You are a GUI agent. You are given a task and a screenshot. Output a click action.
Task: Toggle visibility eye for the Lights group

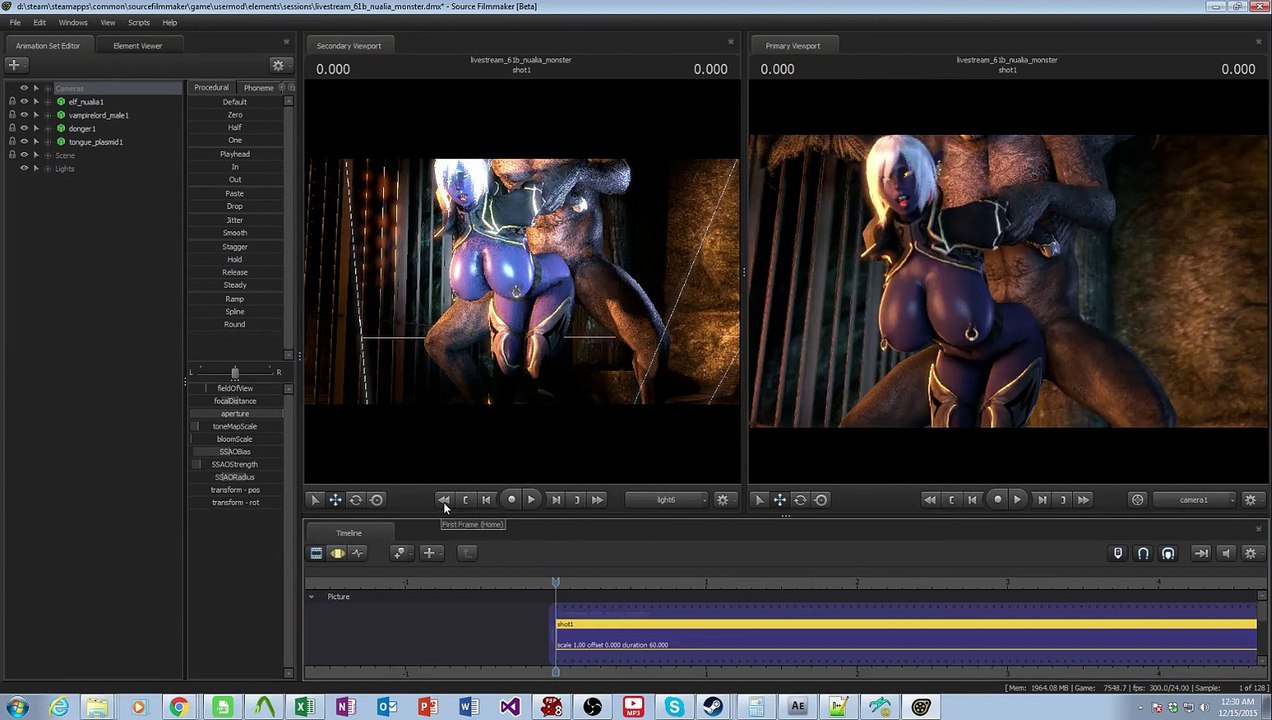point(24,168)
